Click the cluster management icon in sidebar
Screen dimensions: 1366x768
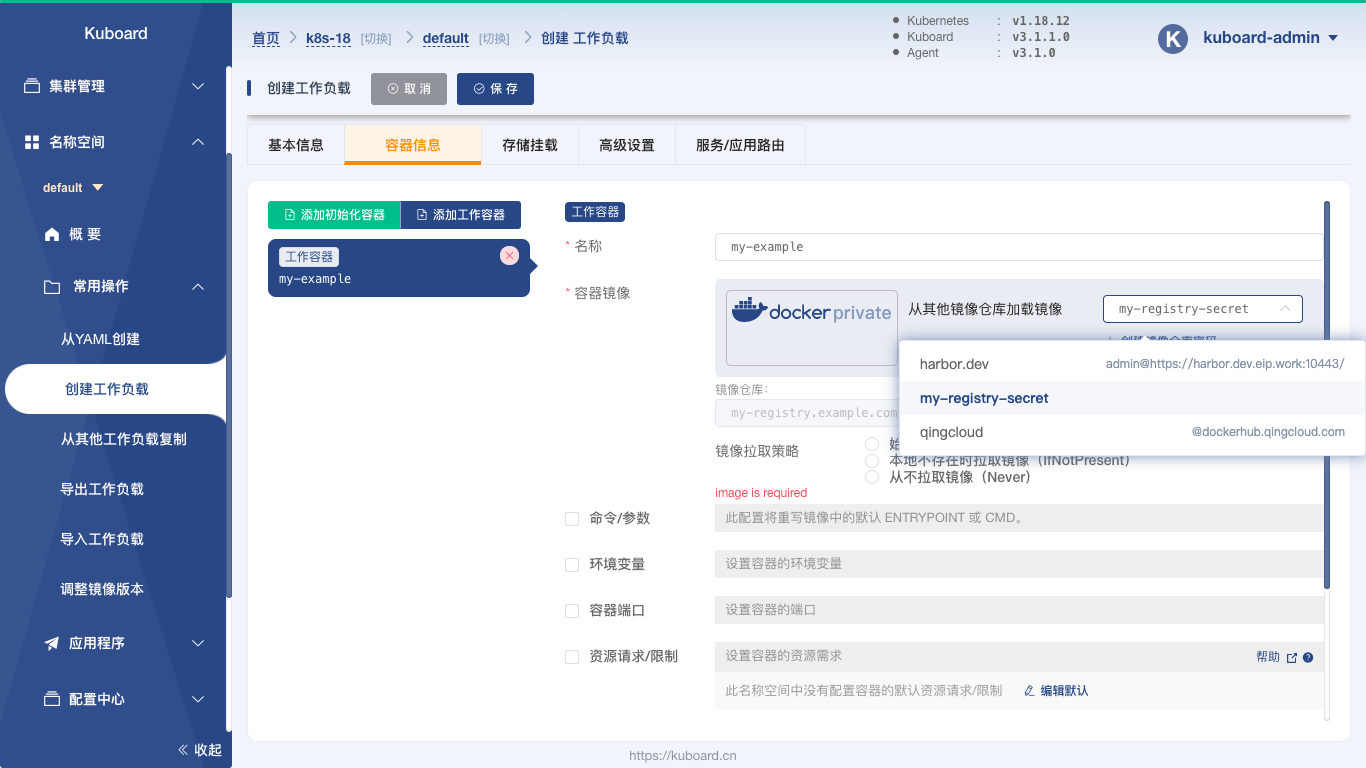pos(32,86)
